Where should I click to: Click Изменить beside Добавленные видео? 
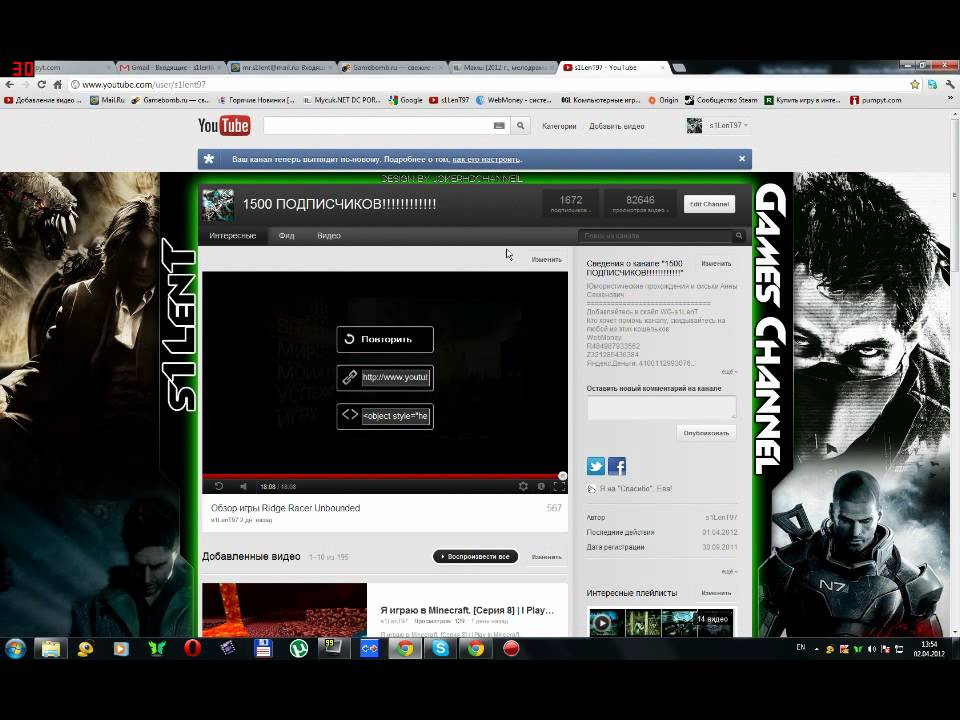(x=546, y=557)
